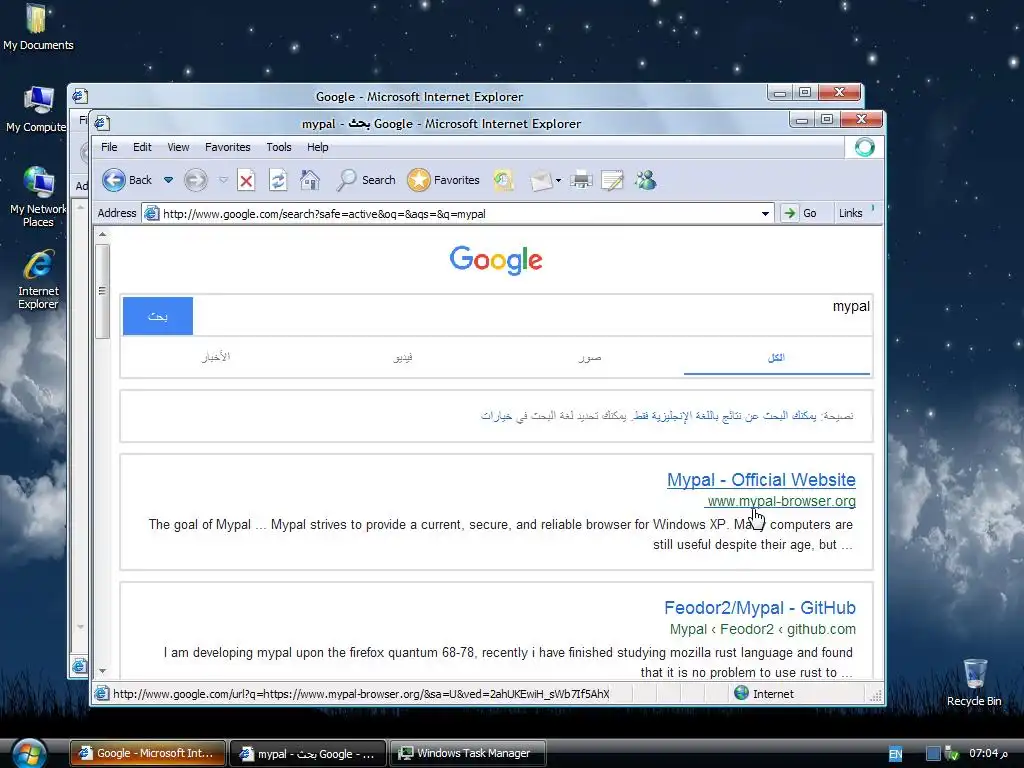Viewport: 1024px width, 768px height.
Task: Select the Internet Explorer desktop shortcut
Action: pos(38,280)
